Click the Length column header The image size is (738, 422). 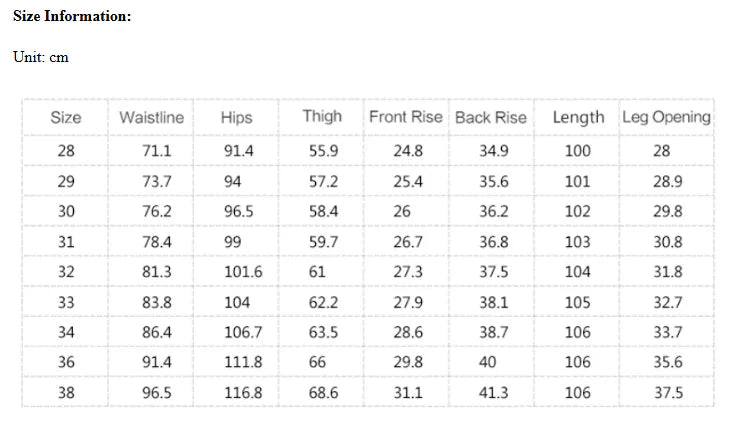point(578,117)
